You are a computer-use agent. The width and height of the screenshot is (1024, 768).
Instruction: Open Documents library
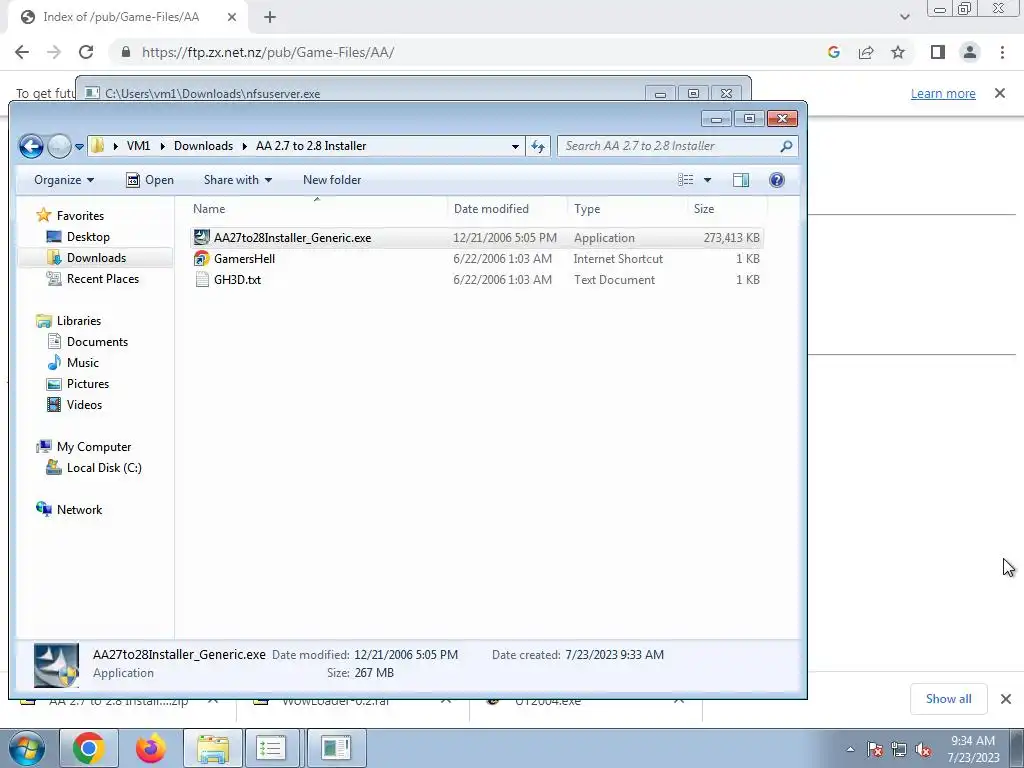97,342
